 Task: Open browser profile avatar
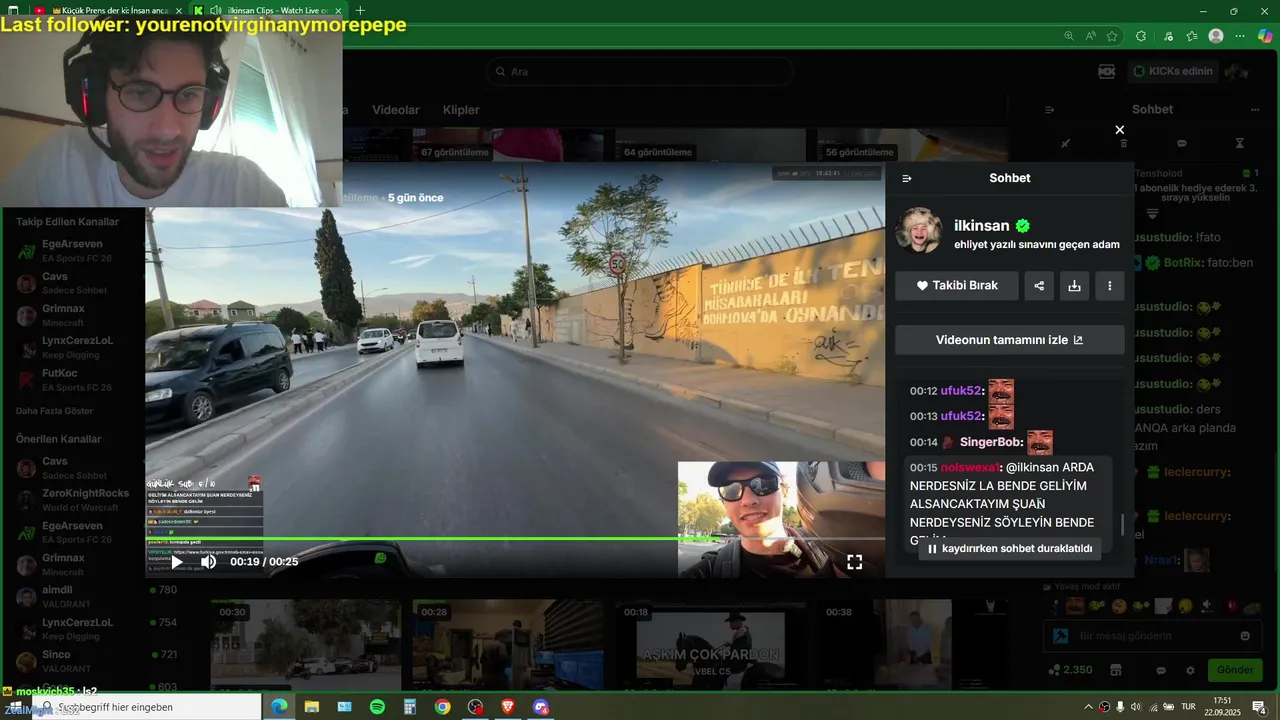point(1216,36)
